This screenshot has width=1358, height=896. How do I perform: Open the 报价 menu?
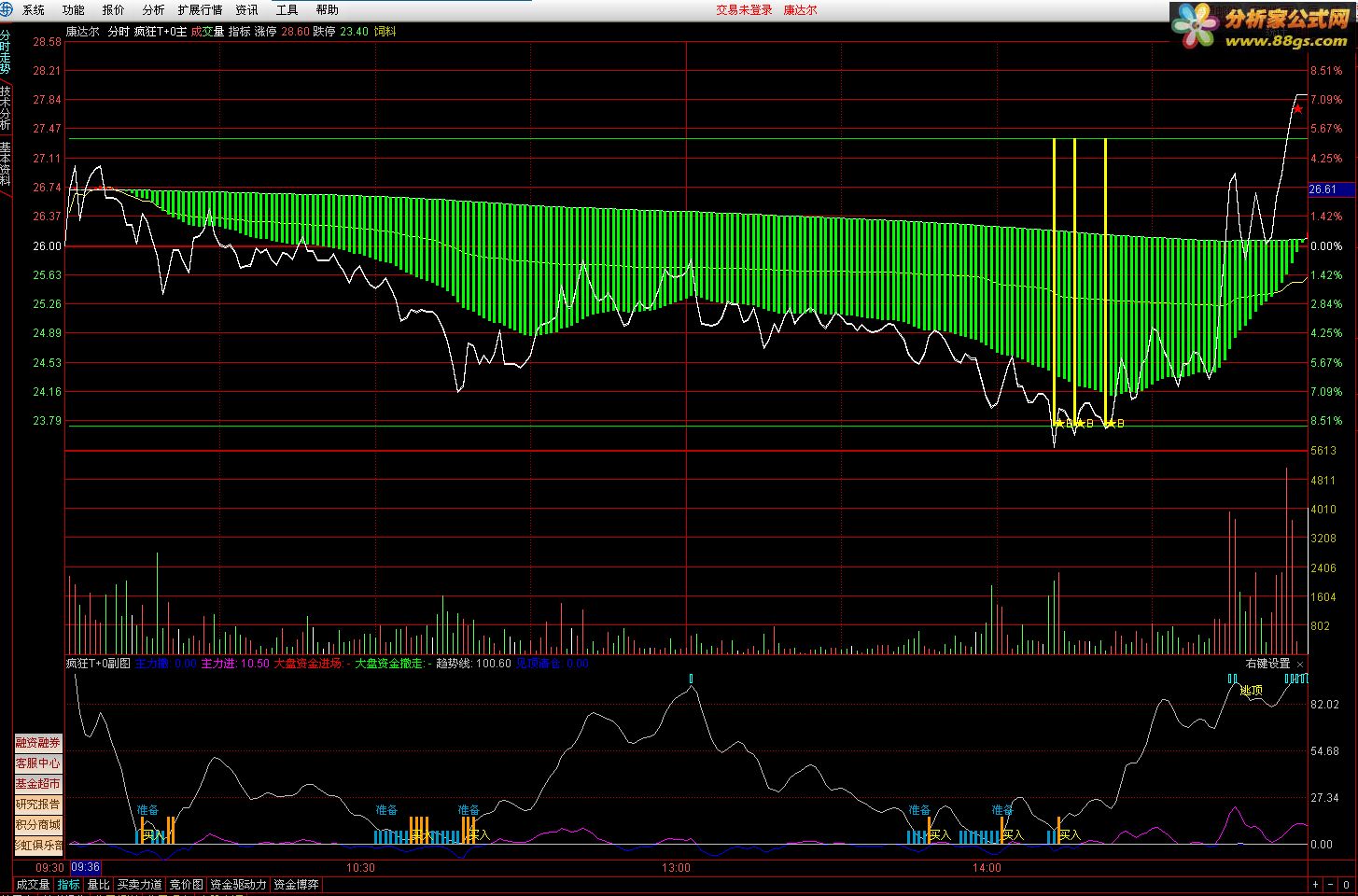pyautogui.click(x=113, y=10)
